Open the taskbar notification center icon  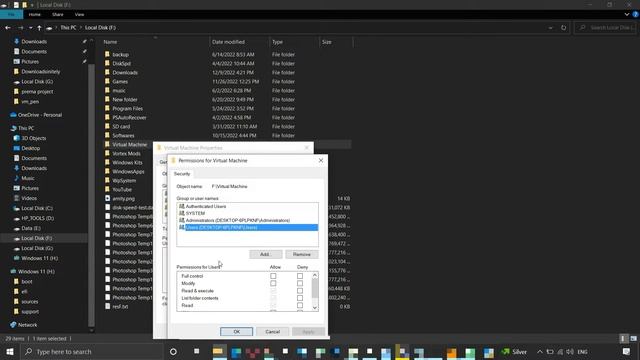point(626,351)
